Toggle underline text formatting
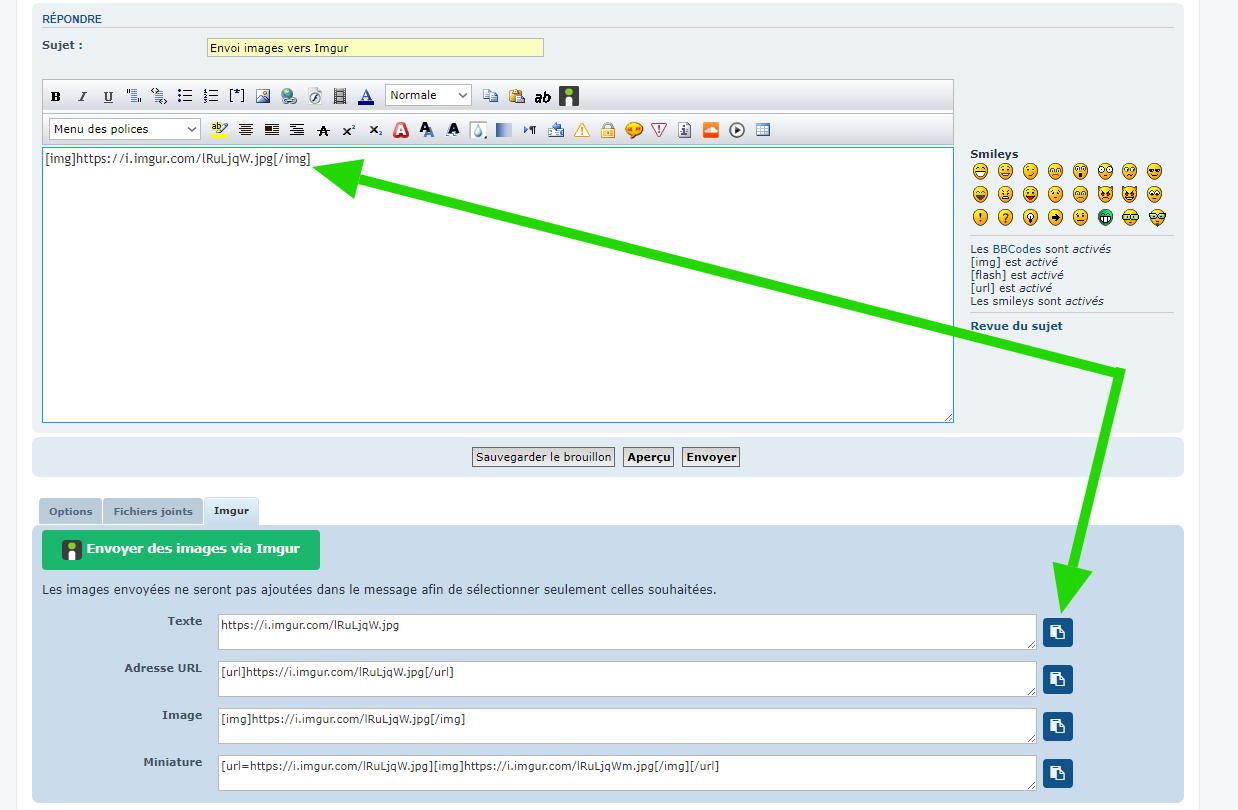This screenshot has height=810, width=1238. click(x=108, y=97)
